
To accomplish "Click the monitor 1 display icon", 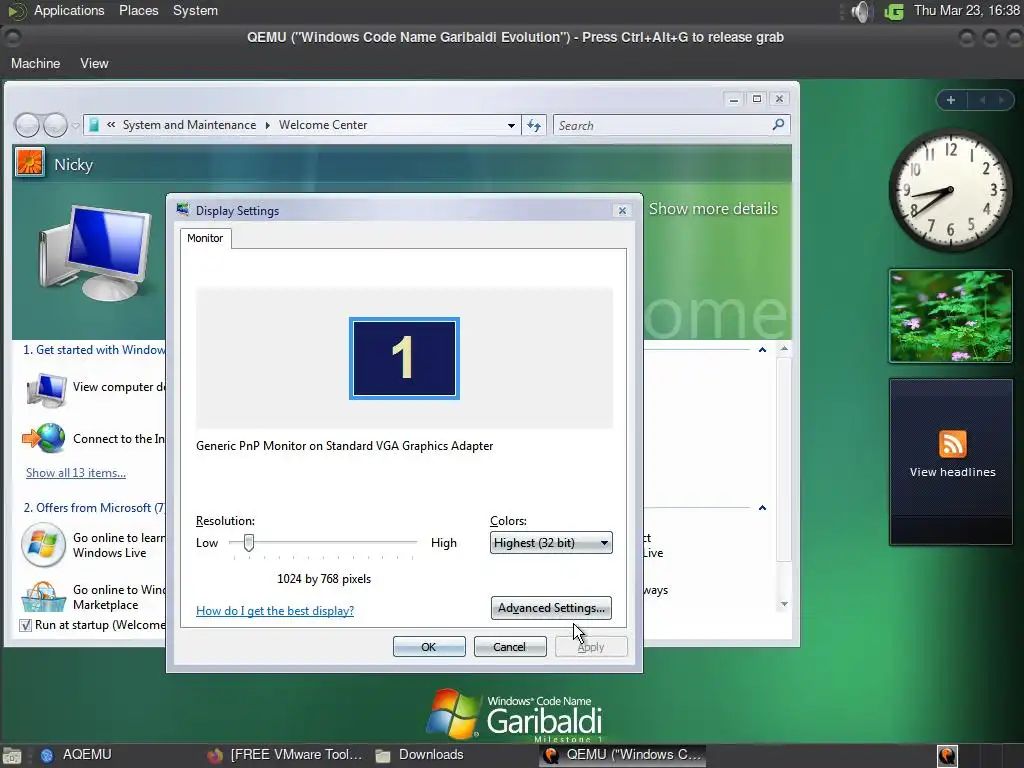I will pos(404,358).
